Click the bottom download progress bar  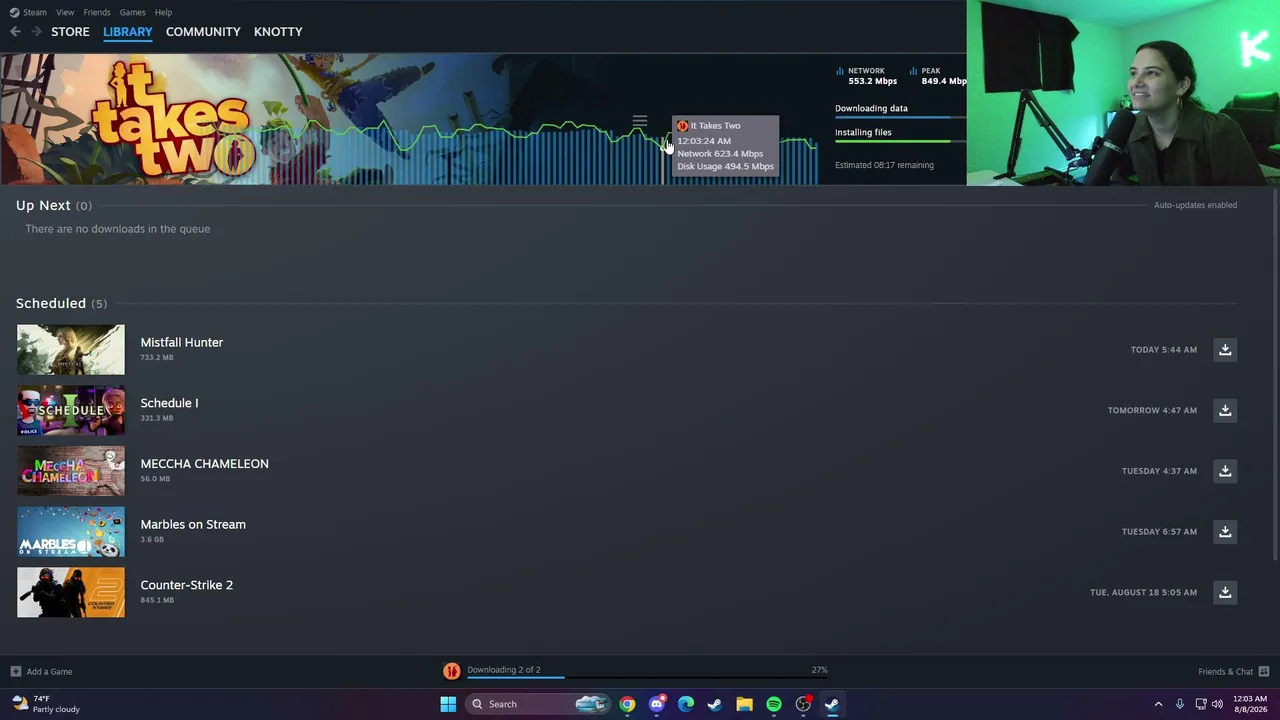click(x=647, y=678)
